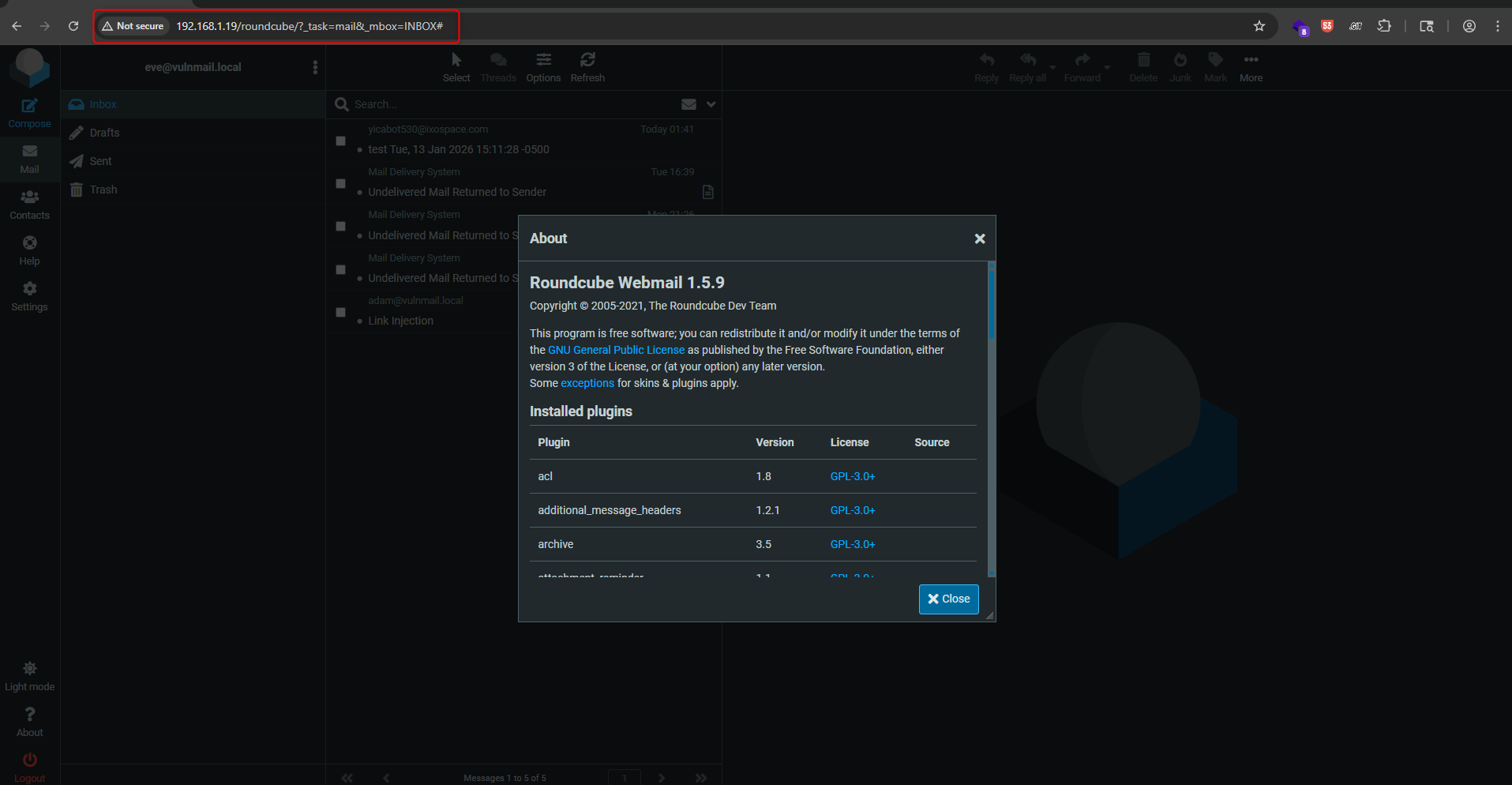The height and width of the screenshot is (785, 1512).
Task: Open the Reply all dropdown arrow
Action: click(1052, 67)
